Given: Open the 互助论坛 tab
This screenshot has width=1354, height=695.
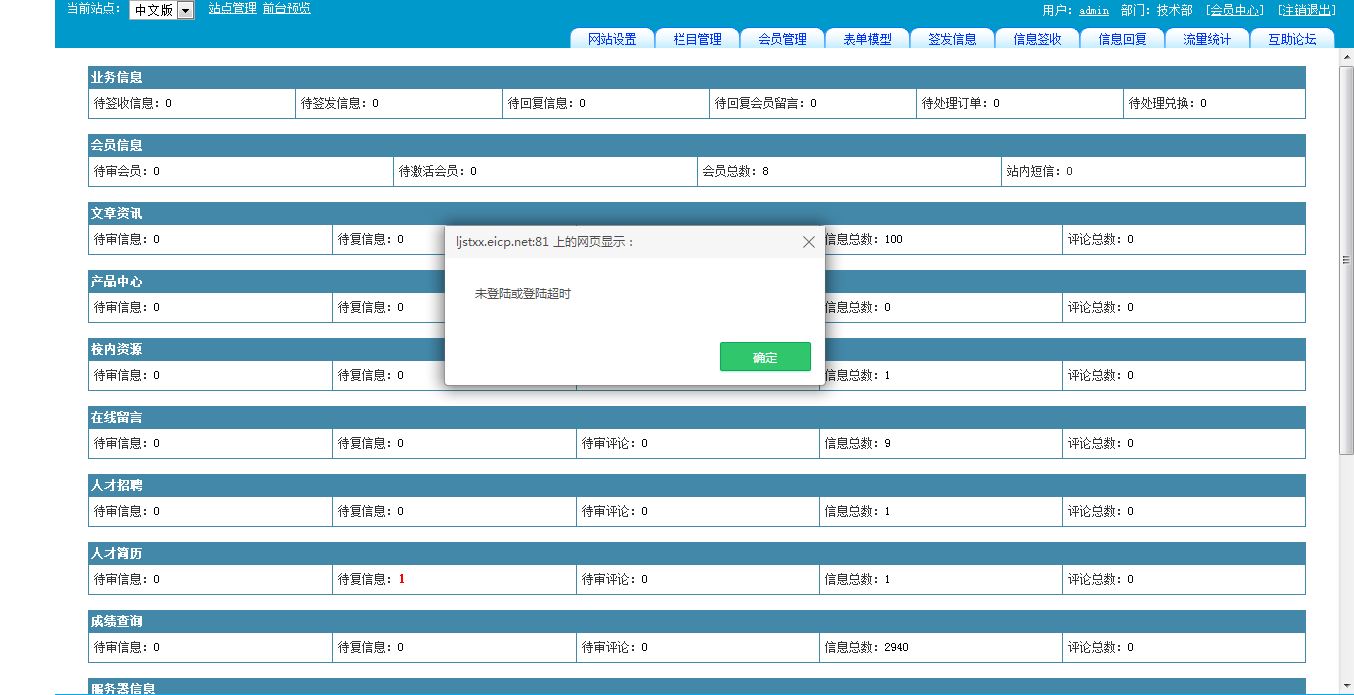Looking at the screenshot, I should [1292, 39].
